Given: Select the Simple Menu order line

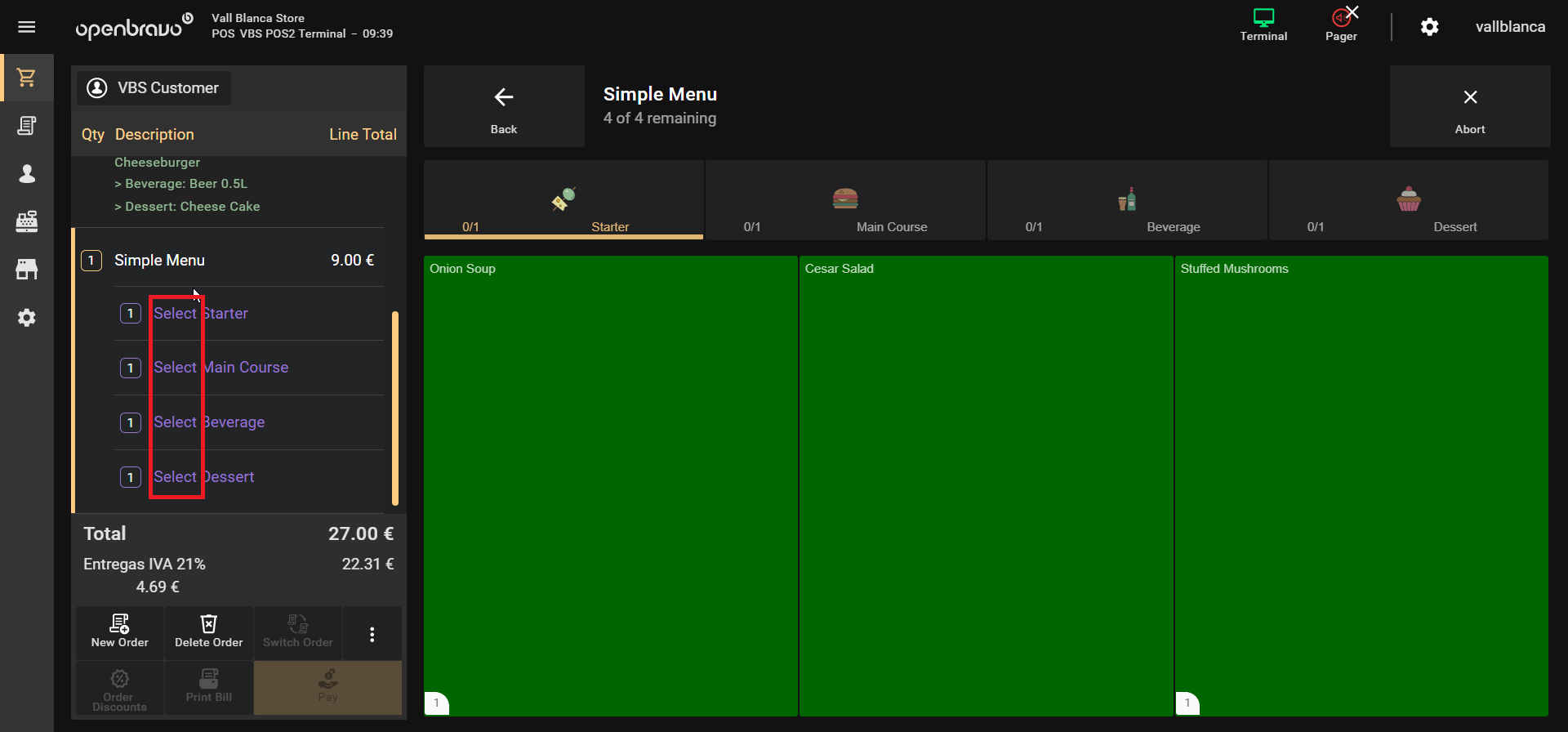Looking at the screenshot, I should 229,261.
